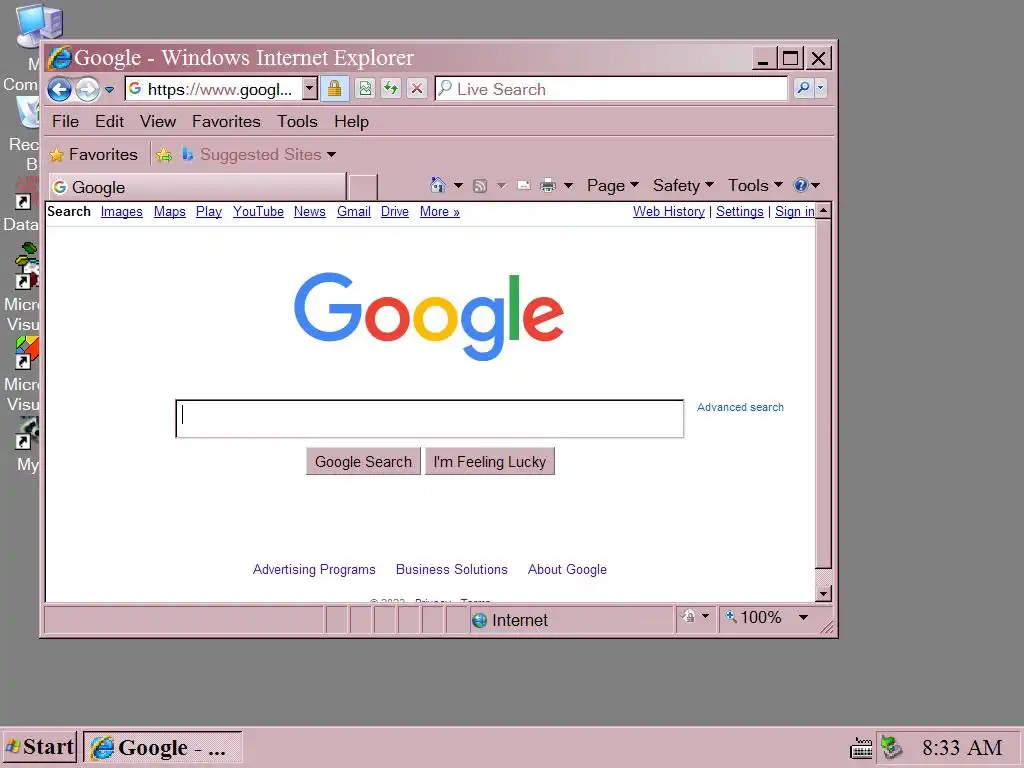Click the Maps link
This screenshot has height=768, width=1024.
click(x=170, y=212)
